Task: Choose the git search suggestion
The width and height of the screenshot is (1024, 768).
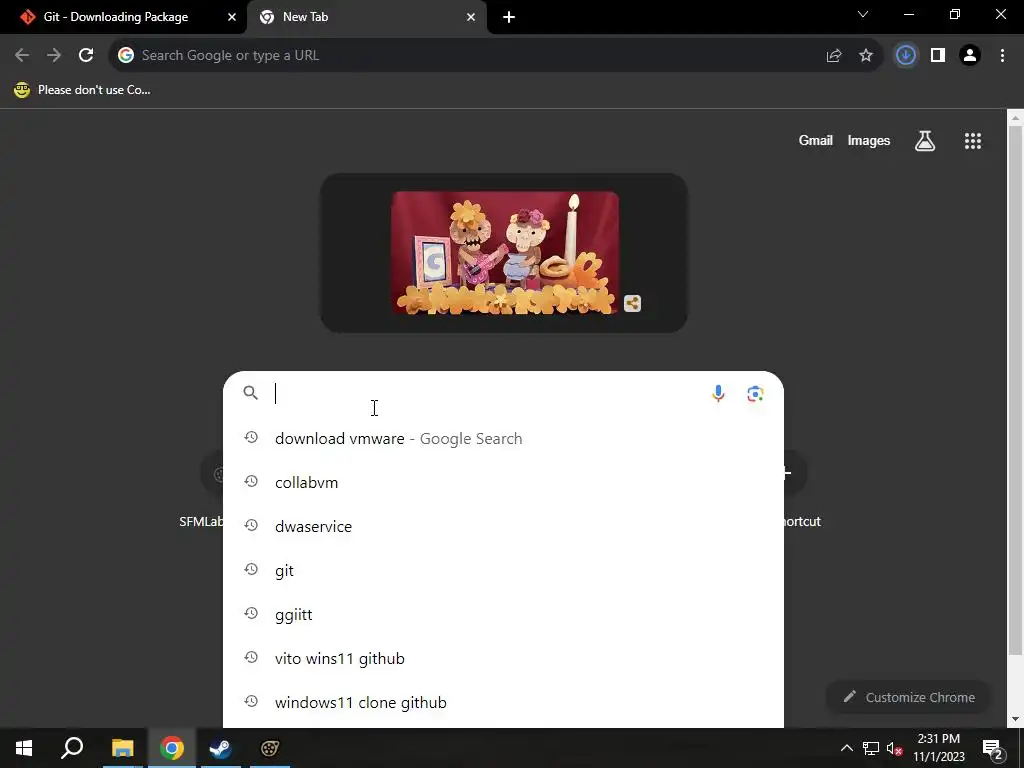Action: pos(503,571)
